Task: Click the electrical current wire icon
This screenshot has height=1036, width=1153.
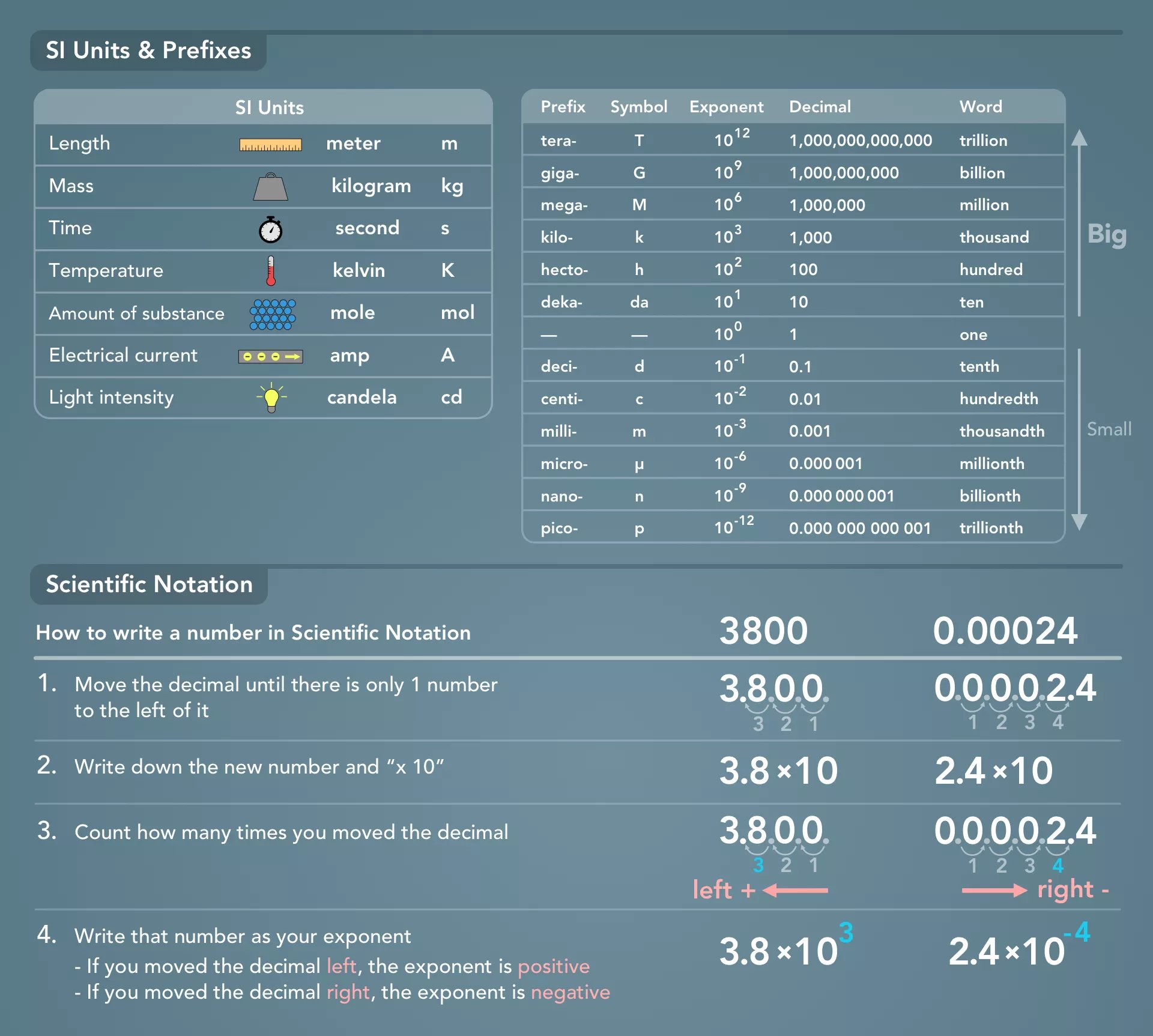Action: (270, 356)
